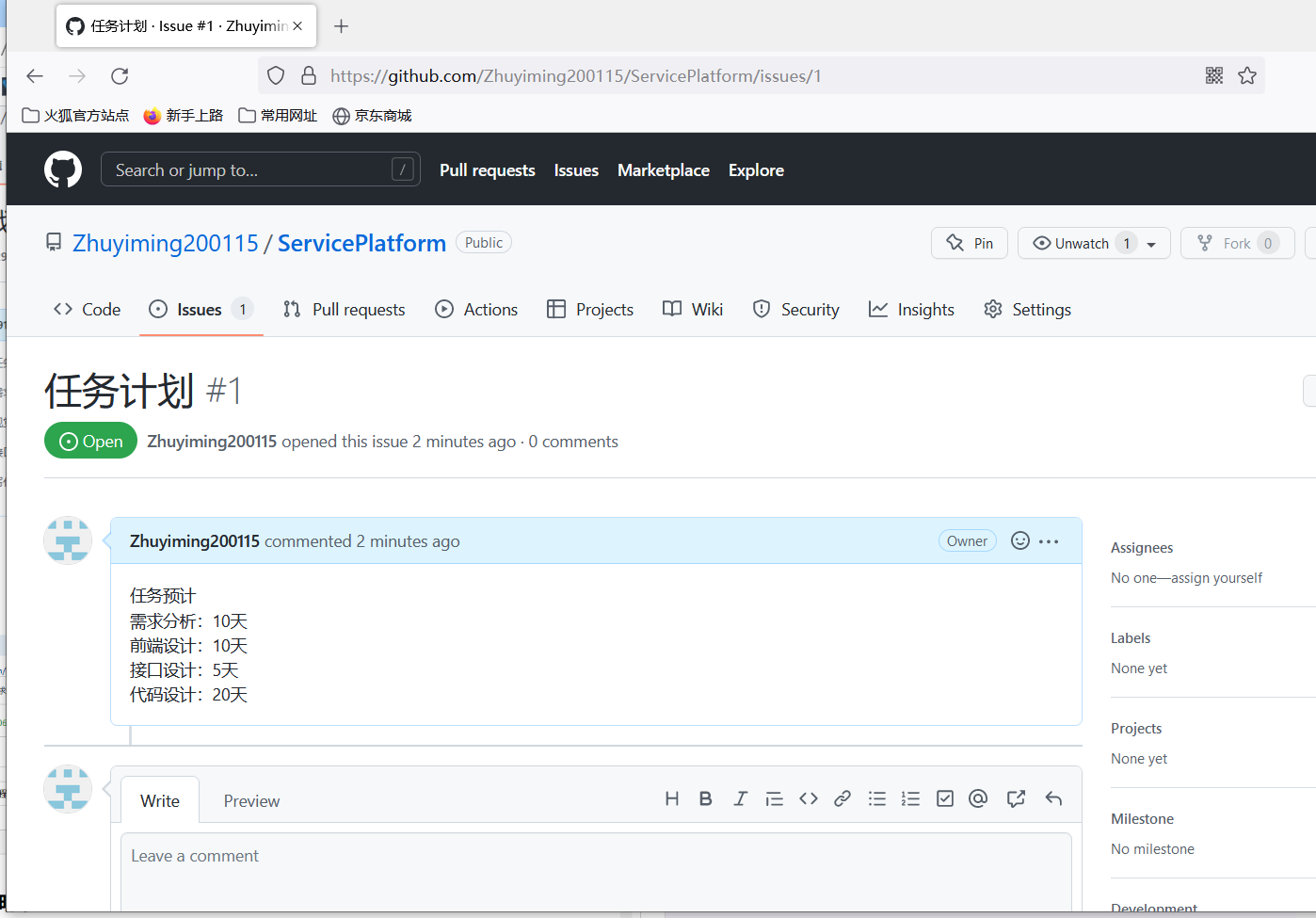Add a task list to the comment
Viewport: 1316px width, 918px height.
pos(945,798)
